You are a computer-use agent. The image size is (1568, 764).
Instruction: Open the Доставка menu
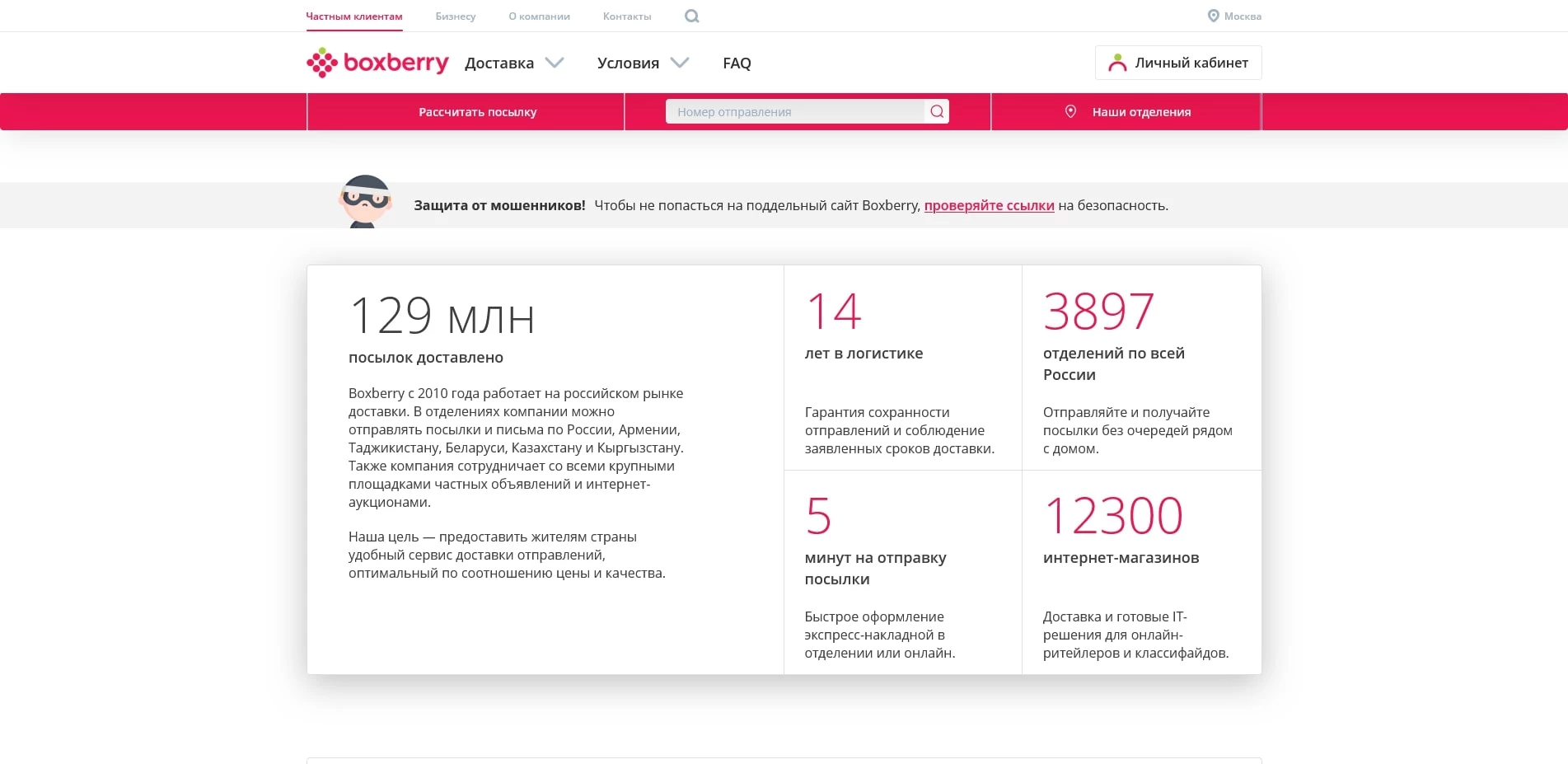pyautogui.click(x=498, y=63)
